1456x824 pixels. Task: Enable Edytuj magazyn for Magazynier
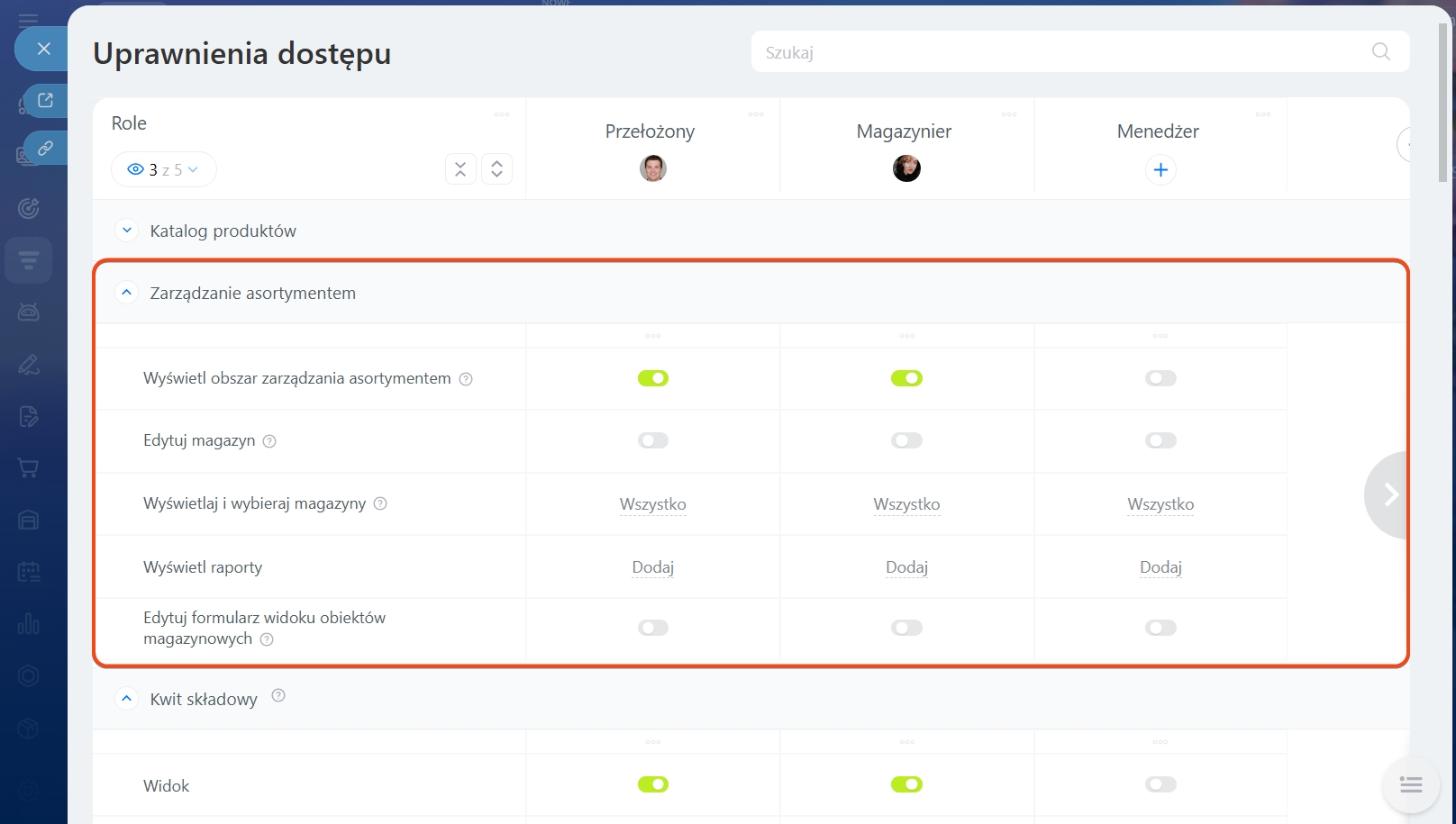coord(906,440)
